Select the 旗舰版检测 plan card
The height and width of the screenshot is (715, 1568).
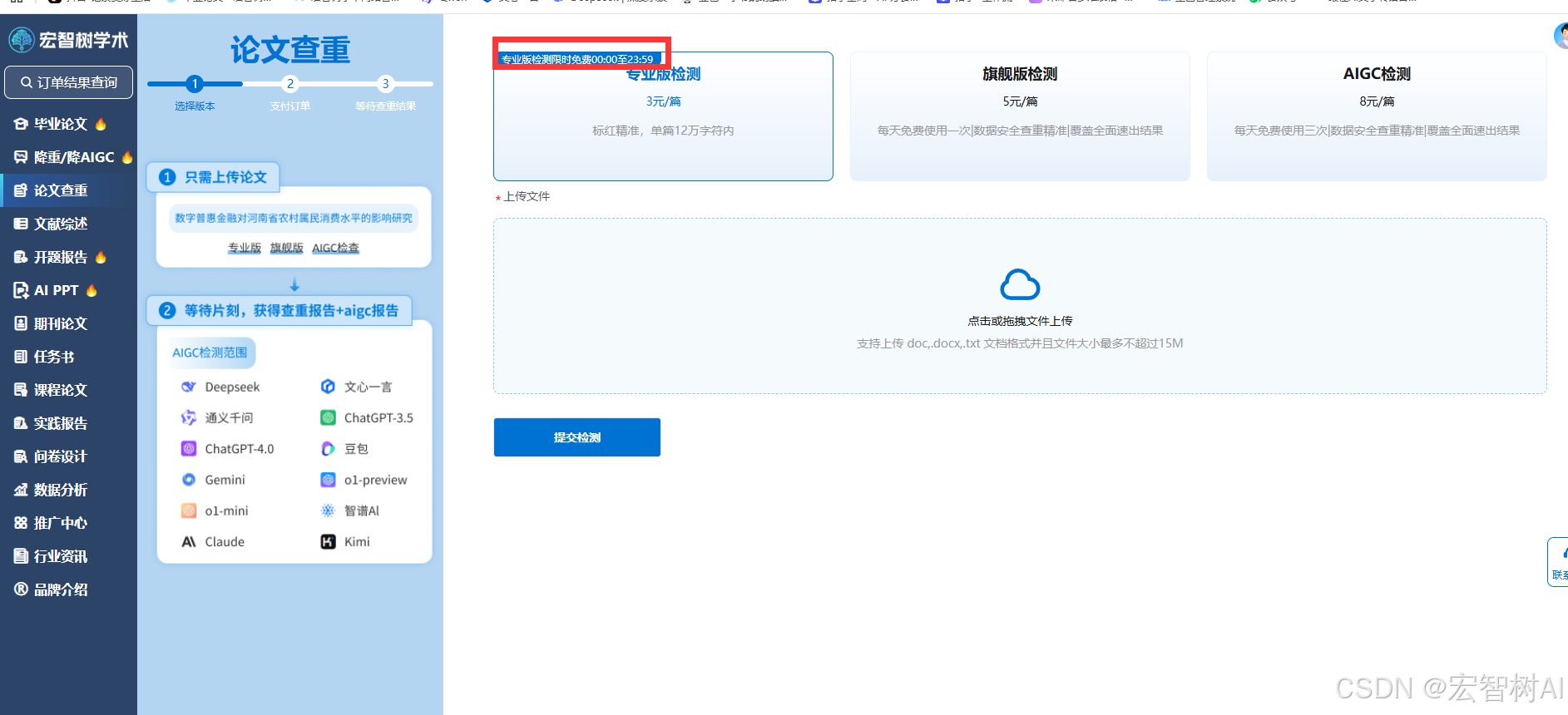[x=1020, y=116]
